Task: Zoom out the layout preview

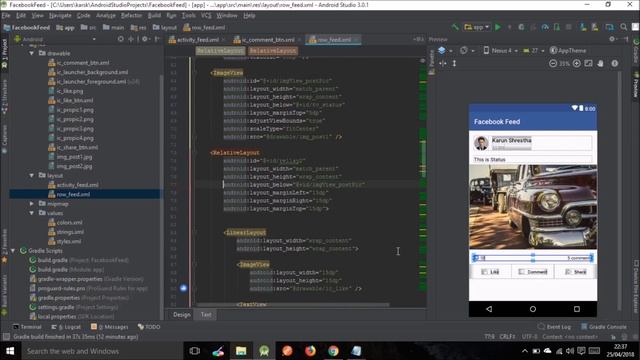Action: [x=553, y=63]
